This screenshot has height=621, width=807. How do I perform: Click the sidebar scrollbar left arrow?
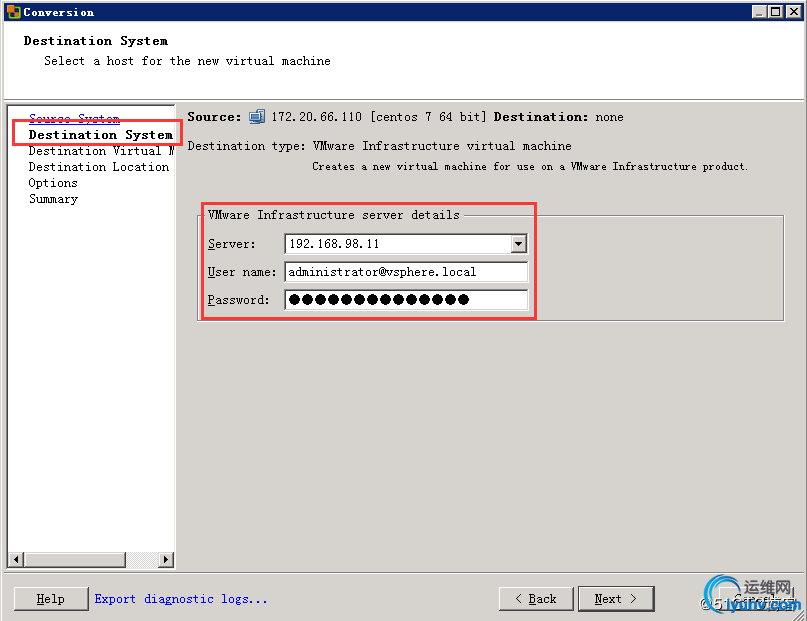16,559
